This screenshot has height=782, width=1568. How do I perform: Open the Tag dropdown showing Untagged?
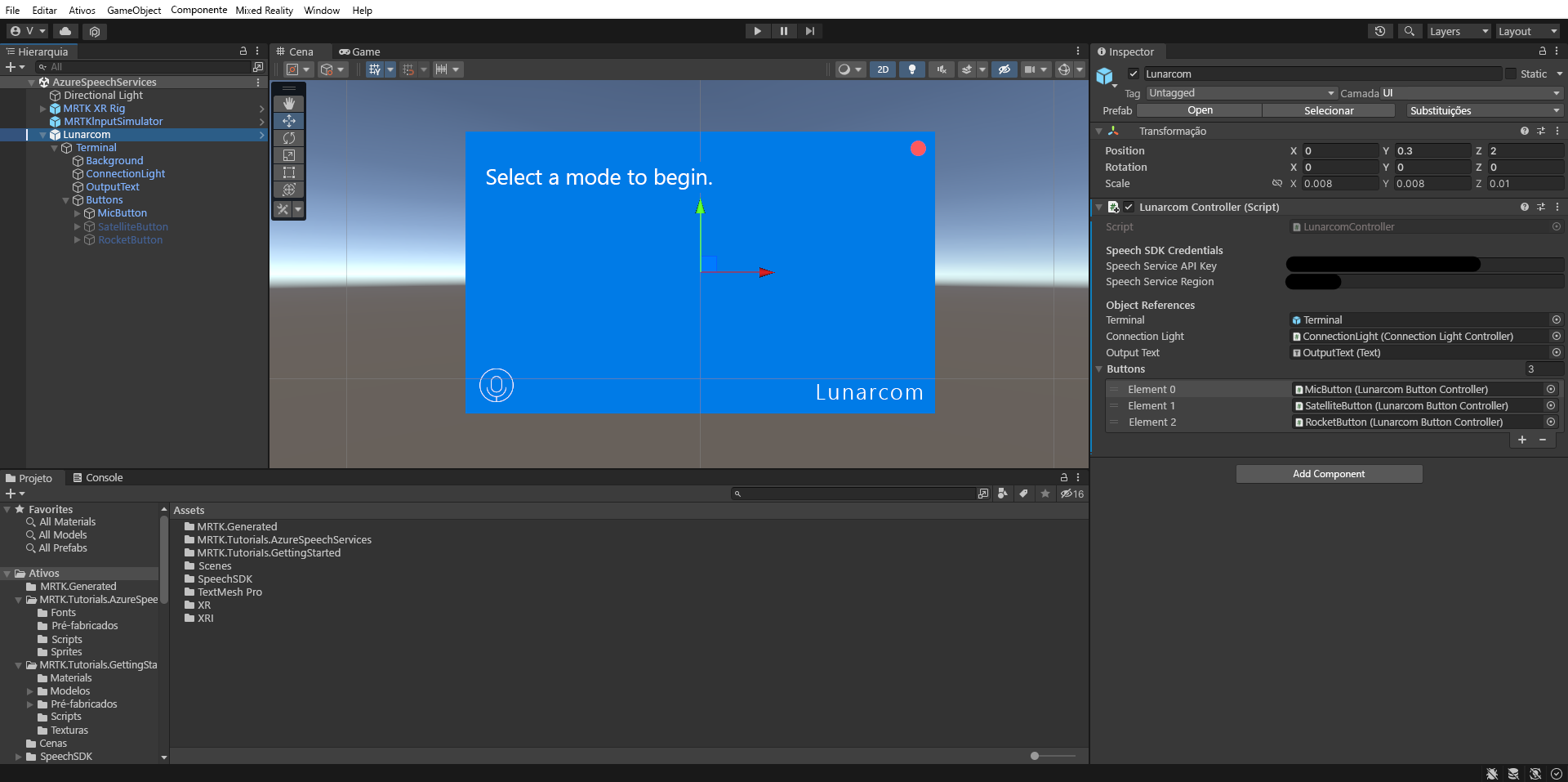[1241, 92]
